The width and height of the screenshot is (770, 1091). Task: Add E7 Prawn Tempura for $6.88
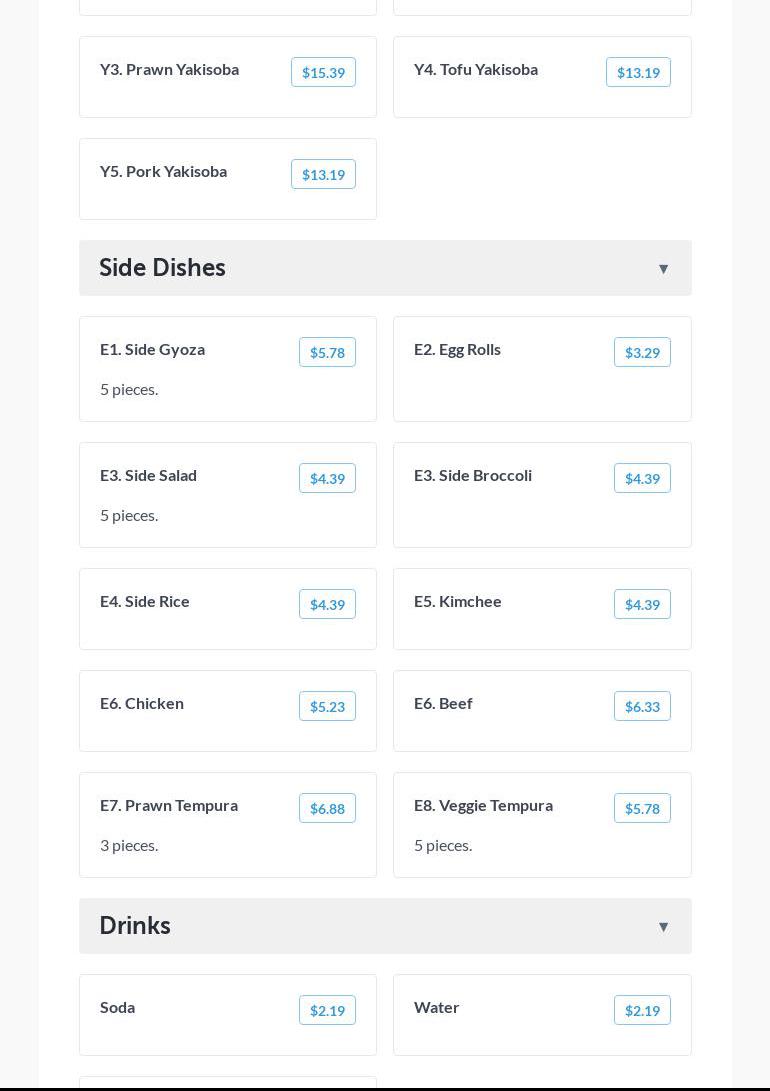(x=327, y=808)
